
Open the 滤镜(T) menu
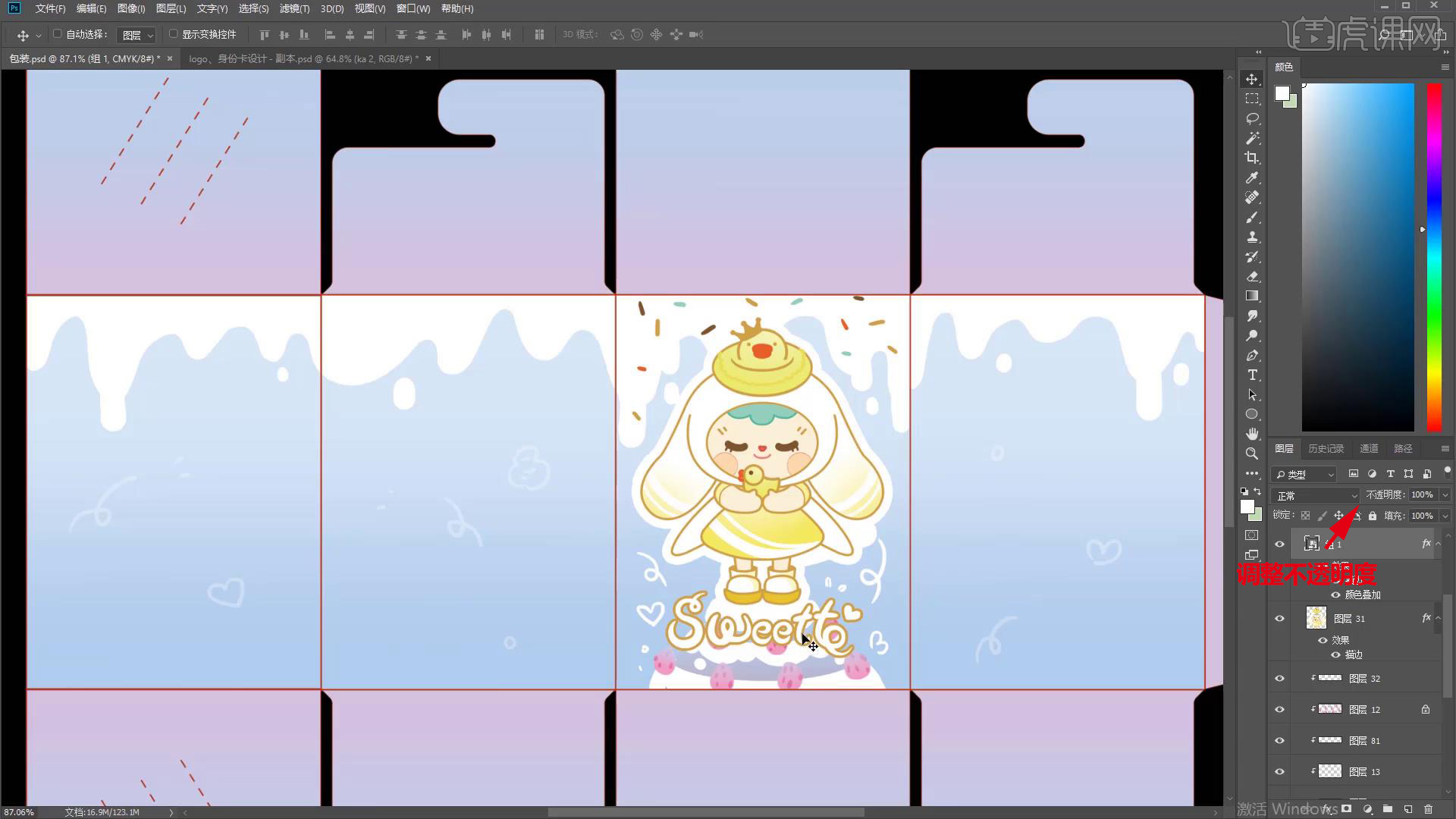(x=294, y=9)
